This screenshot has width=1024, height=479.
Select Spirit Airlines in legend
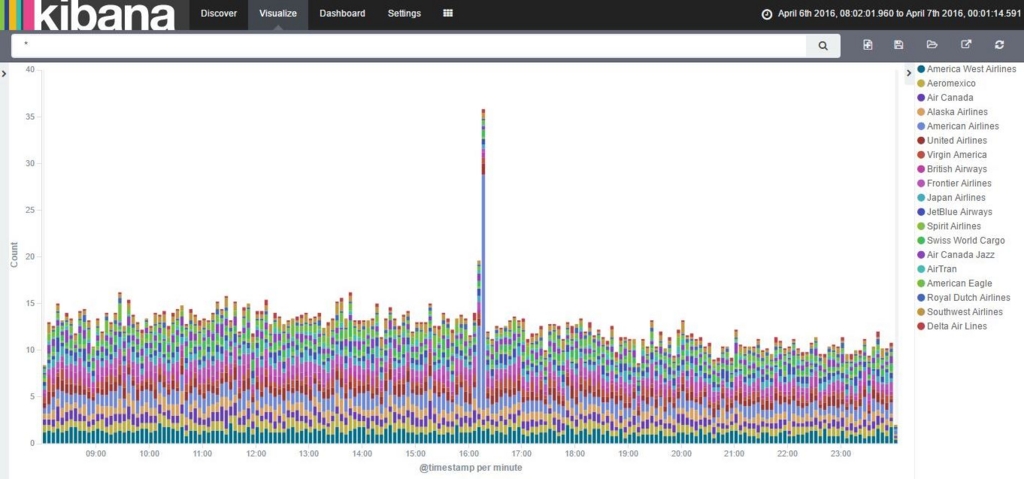pos(953,226)
